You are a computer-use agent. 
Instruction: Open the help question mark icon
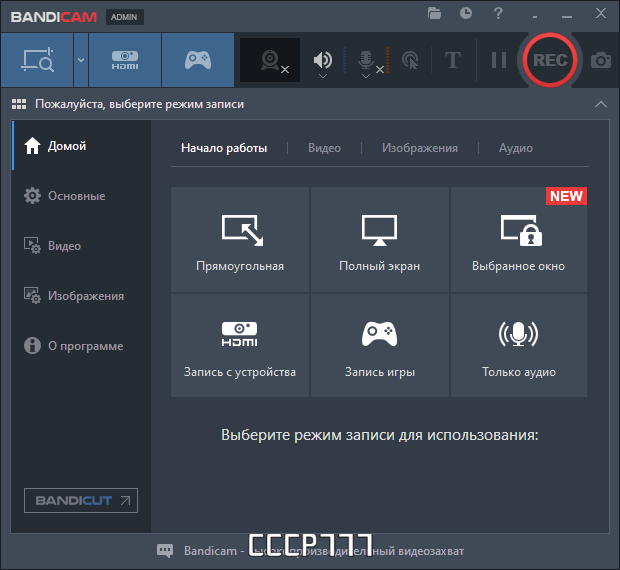click(498, 13)
